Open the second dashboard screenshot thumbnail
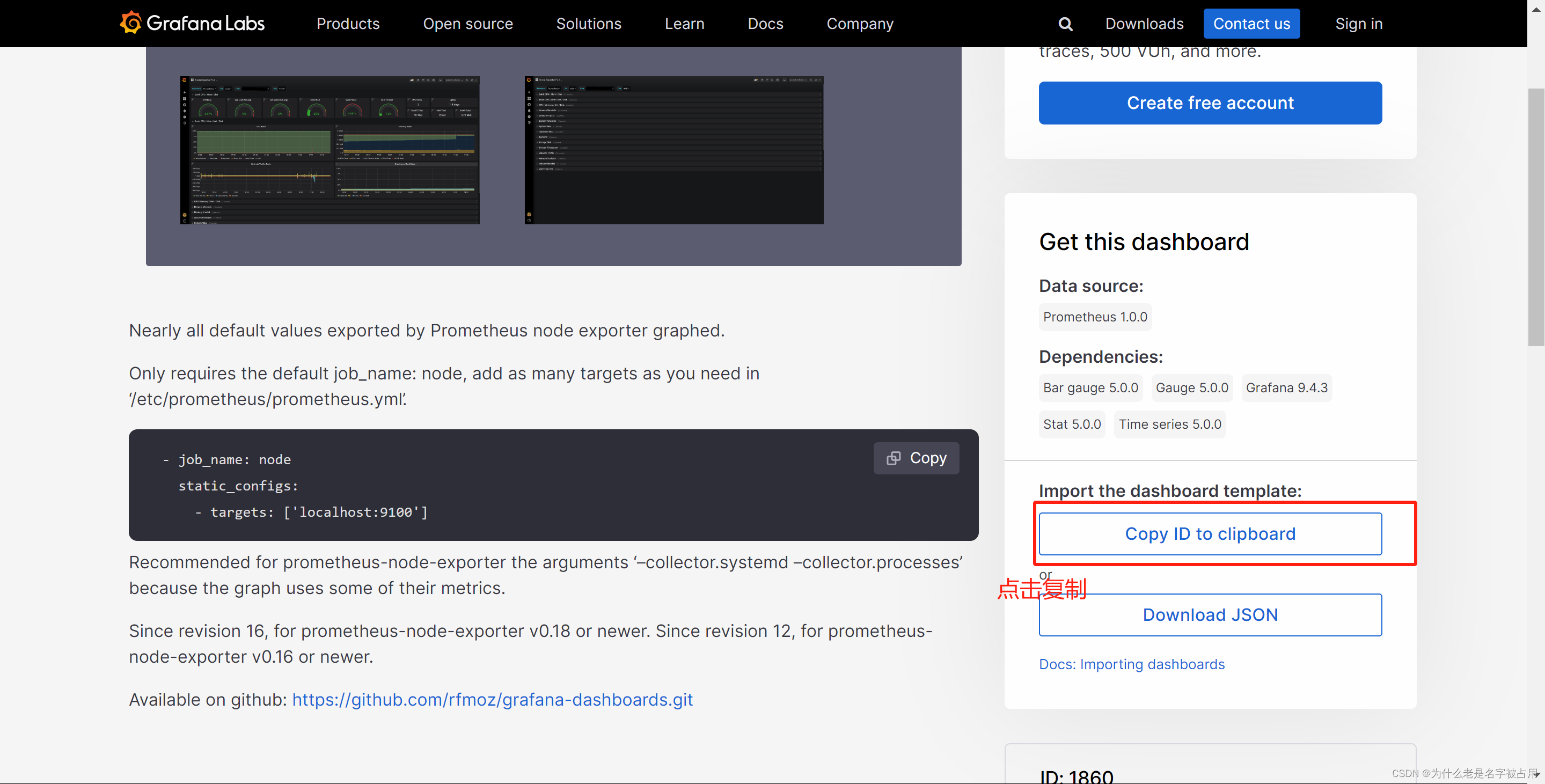 click(674, 150)
